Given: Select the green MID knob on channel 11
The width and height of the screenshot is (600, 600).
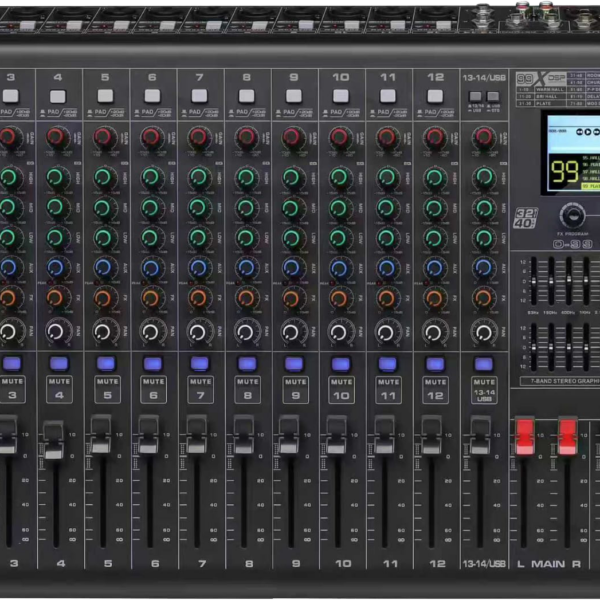Looking at the screenshot, I should [x=387, y=208].
